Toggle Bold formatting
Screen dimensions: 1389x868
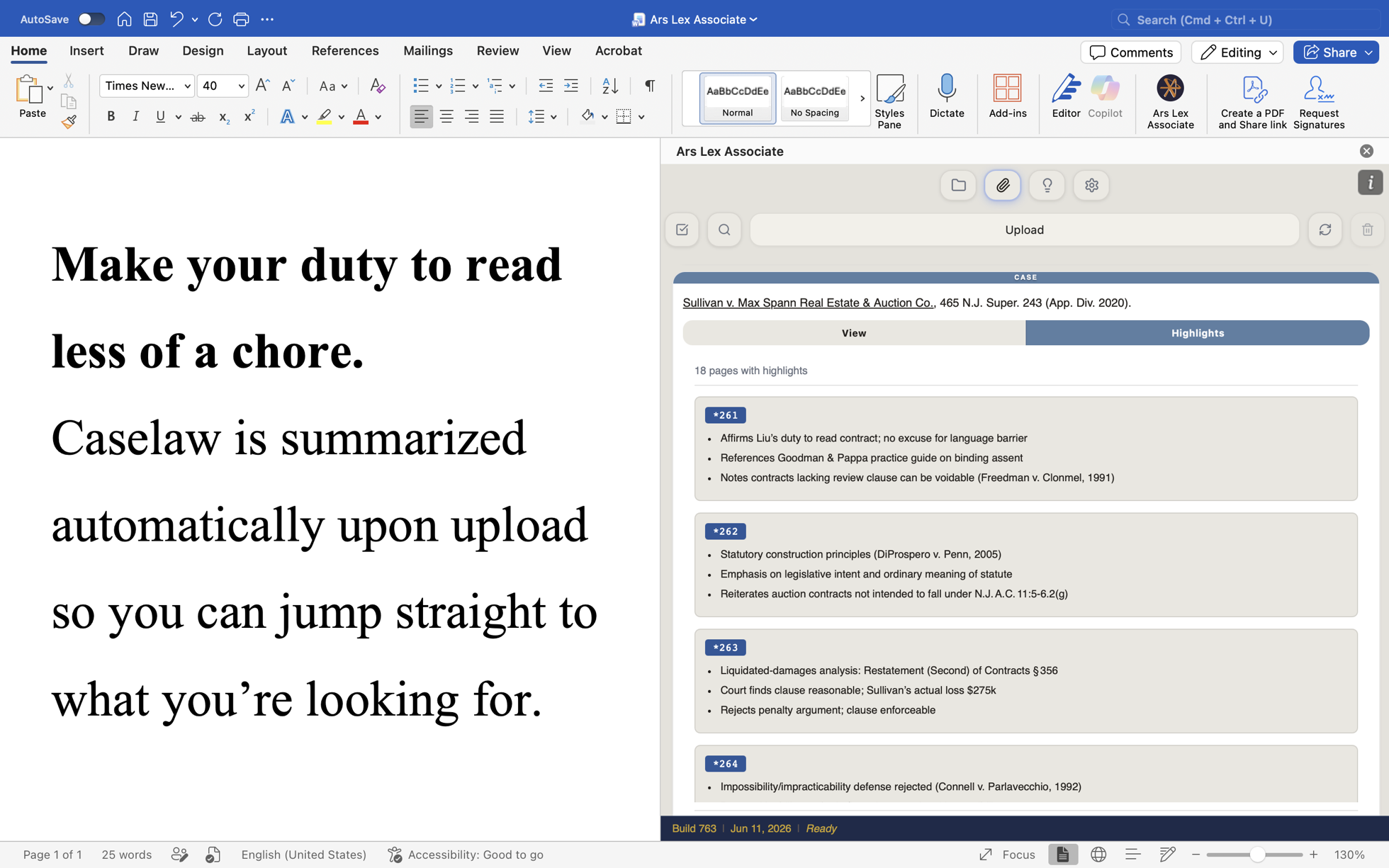pyautogui.click(x=111, y=117)
